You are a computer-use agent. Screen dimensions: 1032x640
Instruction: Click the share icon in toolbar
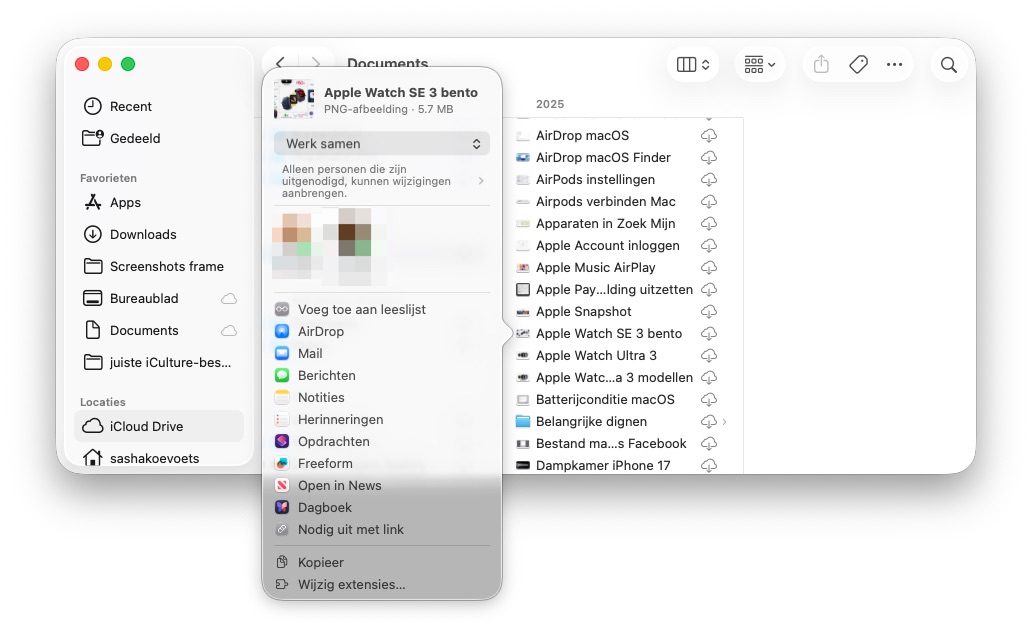pos(821,65)
